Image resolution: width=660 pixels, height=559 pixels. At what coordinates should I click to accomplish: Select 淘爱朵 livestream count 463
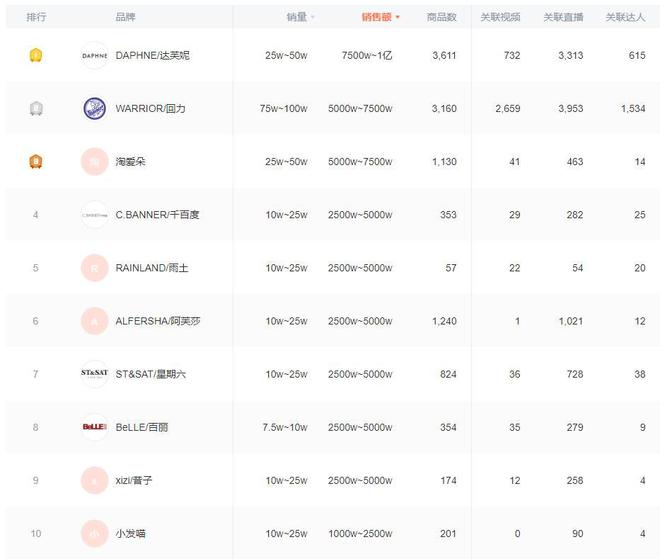[575, 161]
